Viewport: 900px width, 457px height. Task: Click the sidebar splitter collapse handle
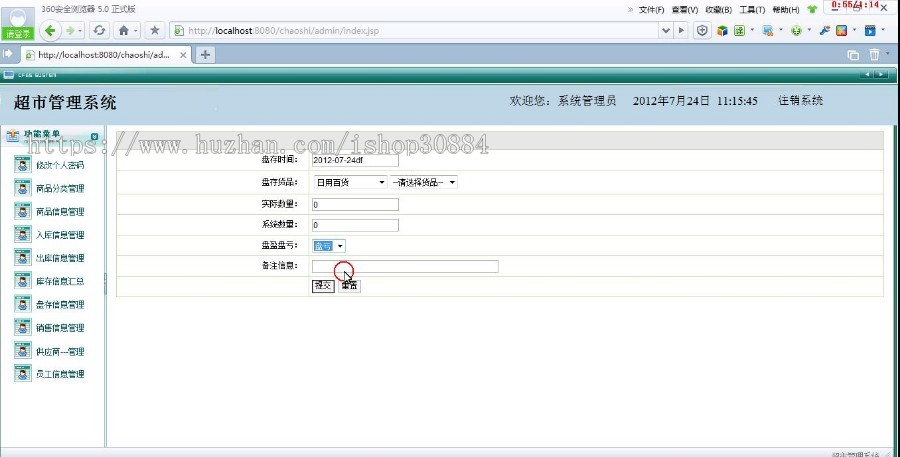pyautogui.click(x=105, y=284)
